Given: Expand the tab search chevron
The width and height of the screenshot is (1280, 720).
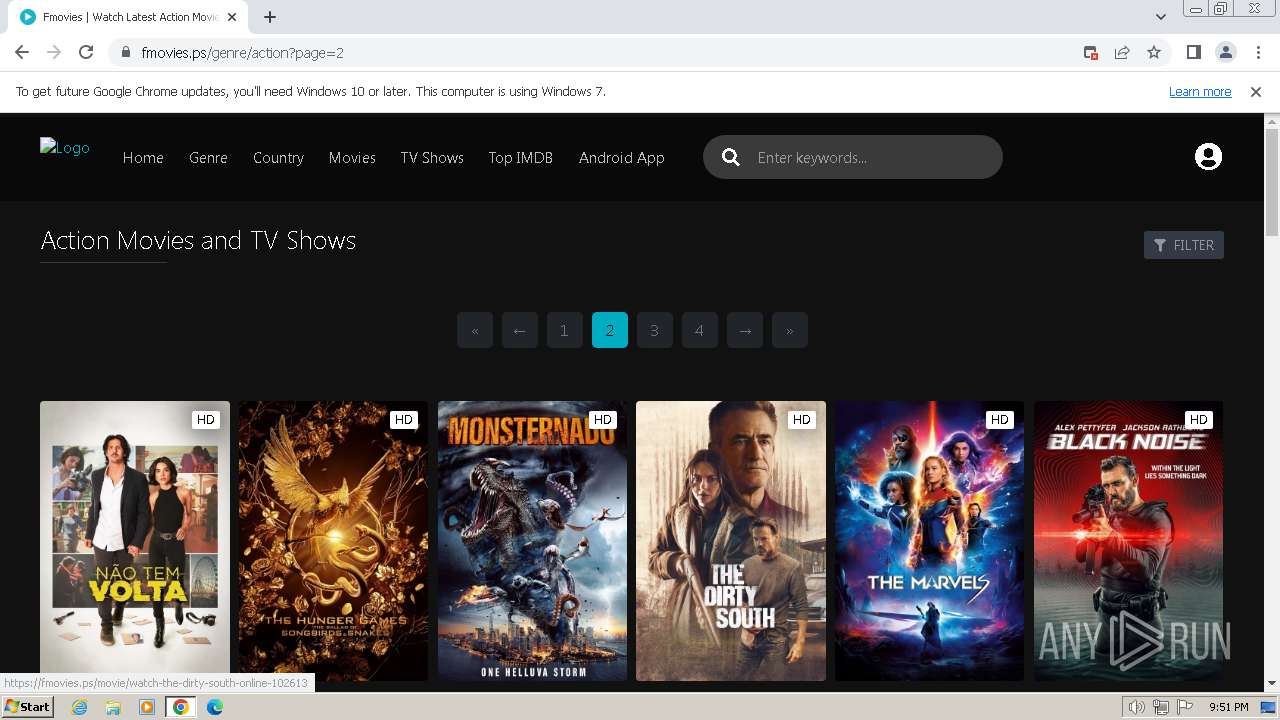Looking at the screenshot, I should pos(1160,16).
